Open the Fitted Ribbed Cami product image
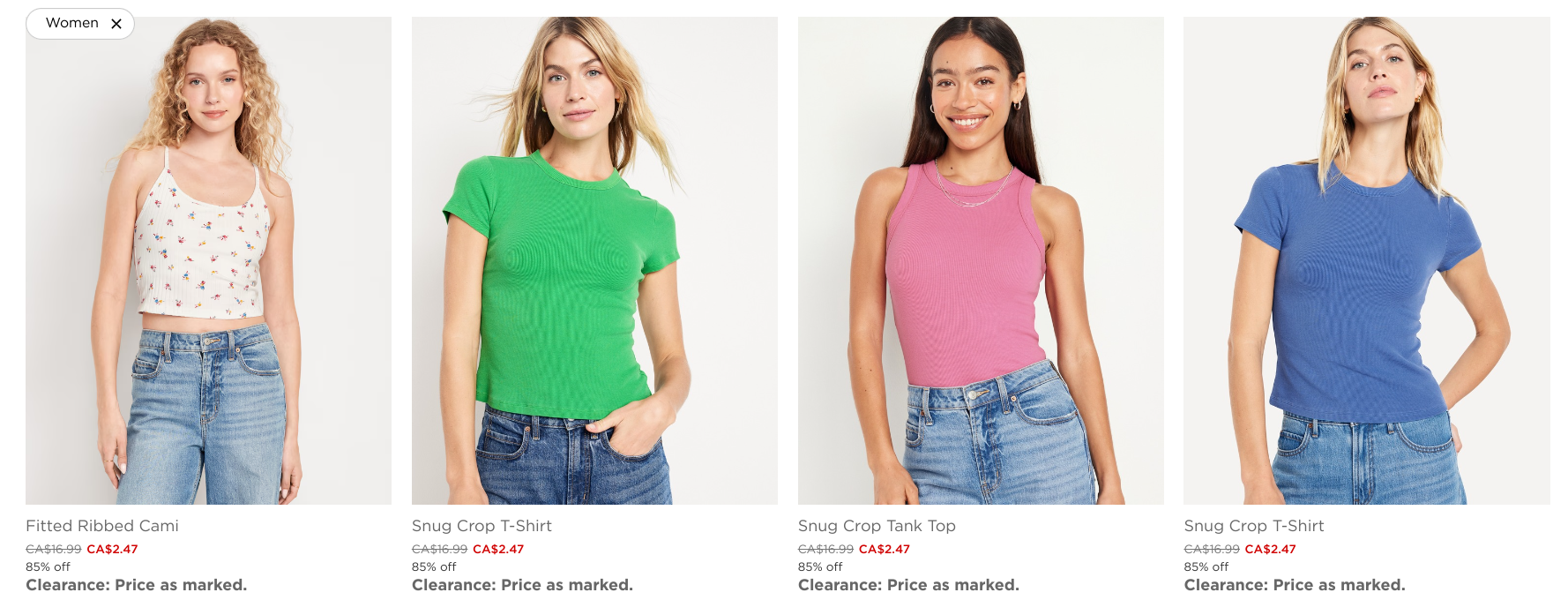This screenshot has height=600, width=1568. 208,260
